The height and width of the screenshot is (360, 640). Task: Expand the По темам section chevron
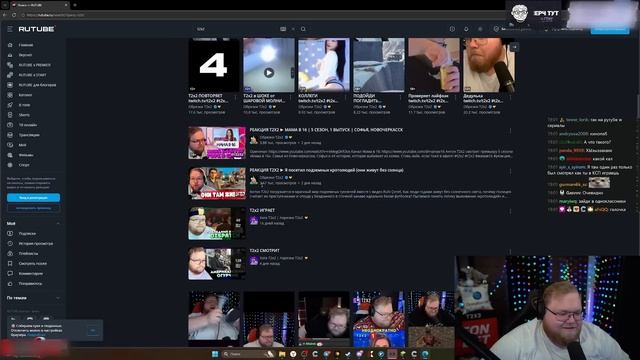[58, 298]
